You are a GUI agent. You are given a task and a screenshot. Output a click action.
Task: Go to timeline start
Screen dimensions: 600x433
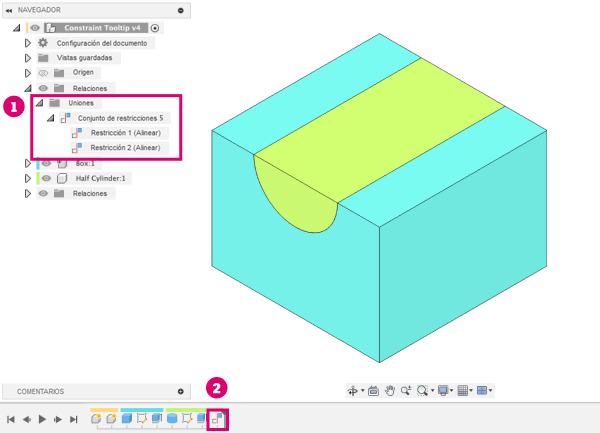pyautogui.click(x=11, y=420)
